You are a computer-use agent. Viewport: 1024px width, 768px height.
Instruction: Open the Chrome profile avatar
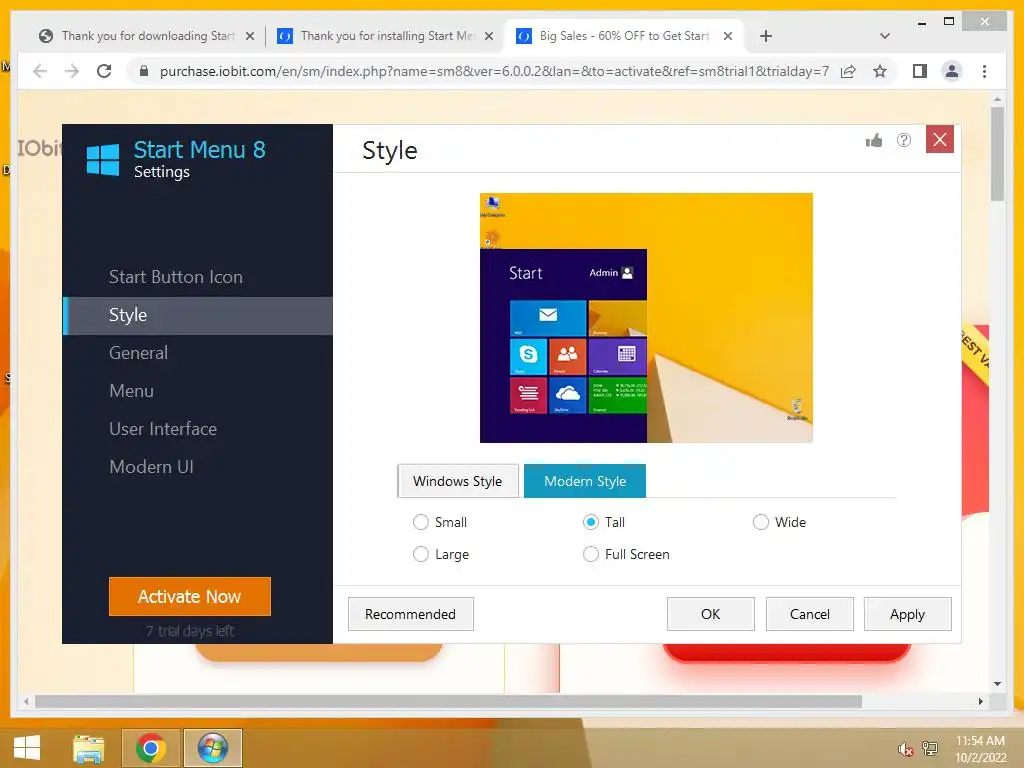pyautogui.click(x=952, y=71)
